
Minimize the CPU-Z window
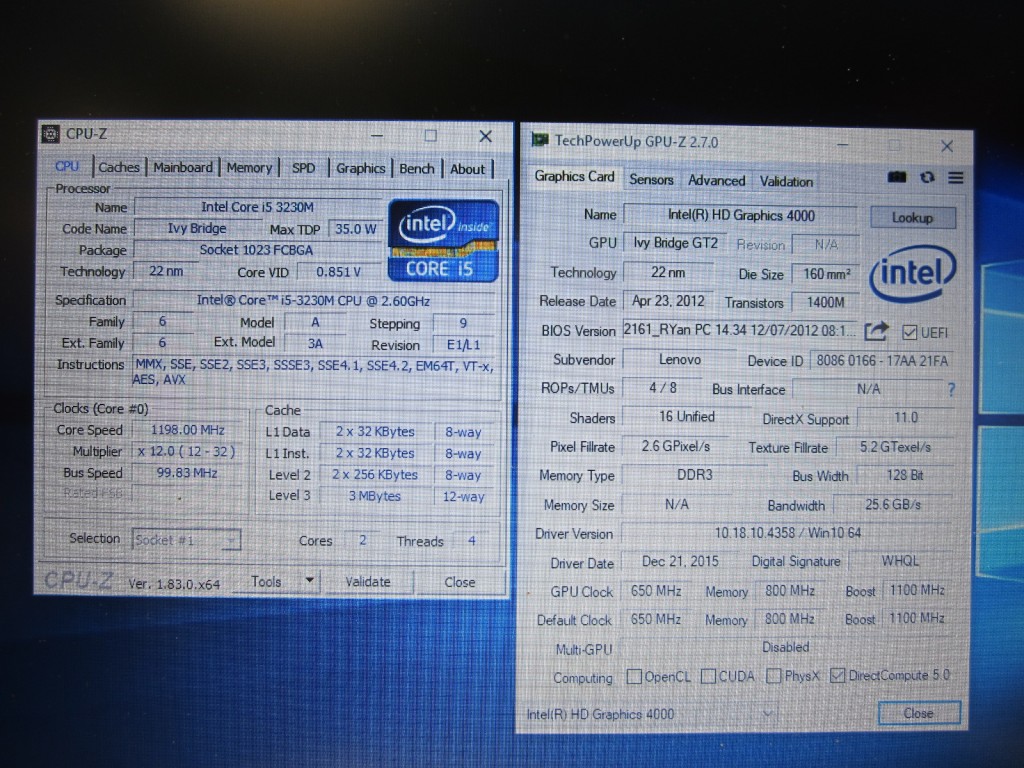click(x=377, y=135)
